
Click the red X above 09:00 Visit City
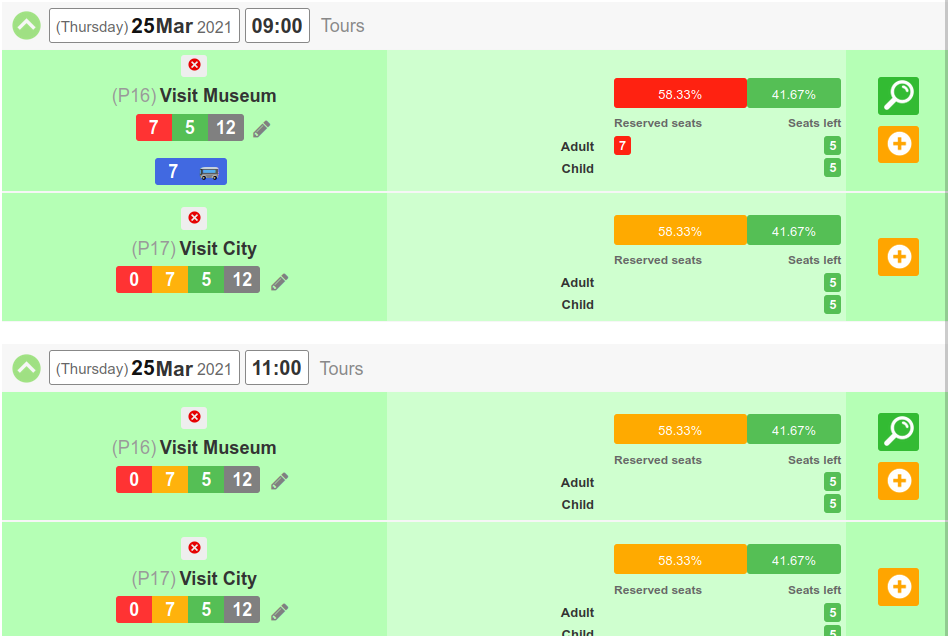pyautogui.click(x=194, y=218)
